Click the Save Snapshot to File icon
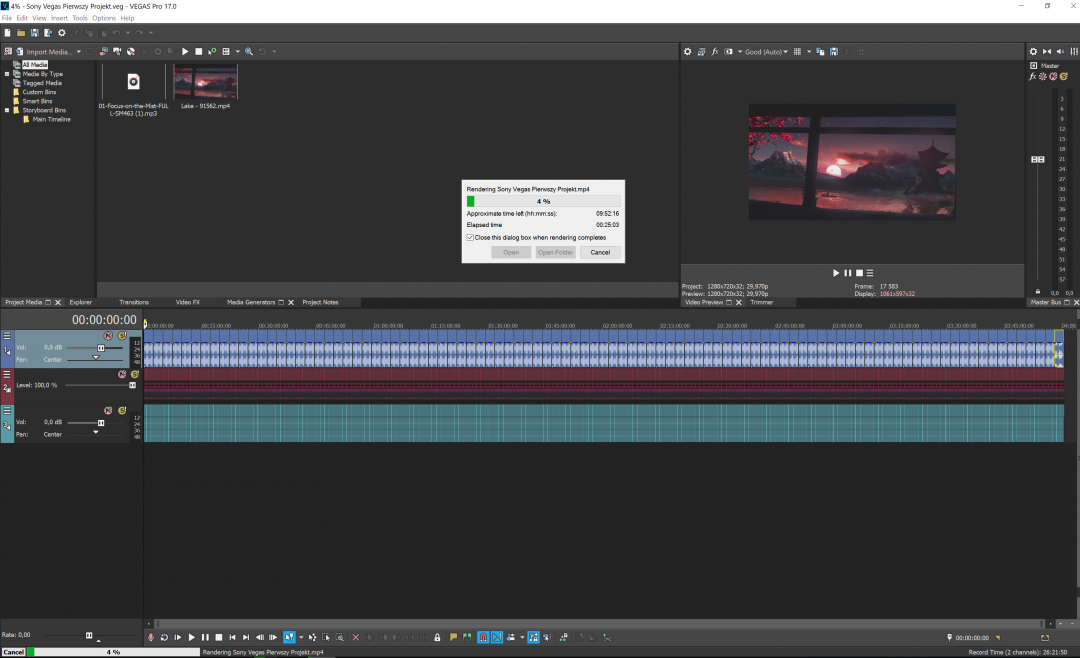The width and height of the screenshot is (1080, 658). click(834, 51)
